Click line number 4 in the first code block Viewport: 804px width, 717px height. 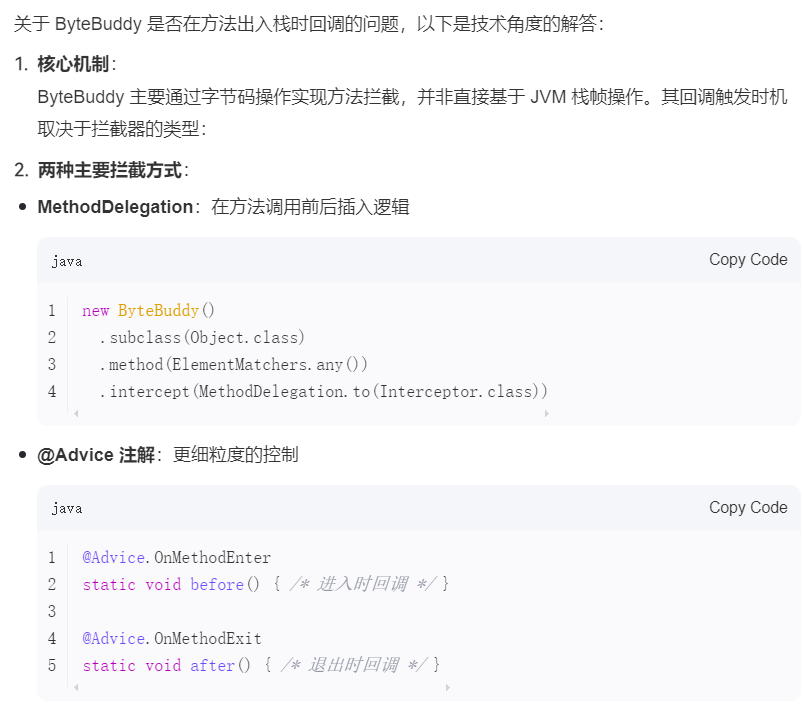click(52, 391)
